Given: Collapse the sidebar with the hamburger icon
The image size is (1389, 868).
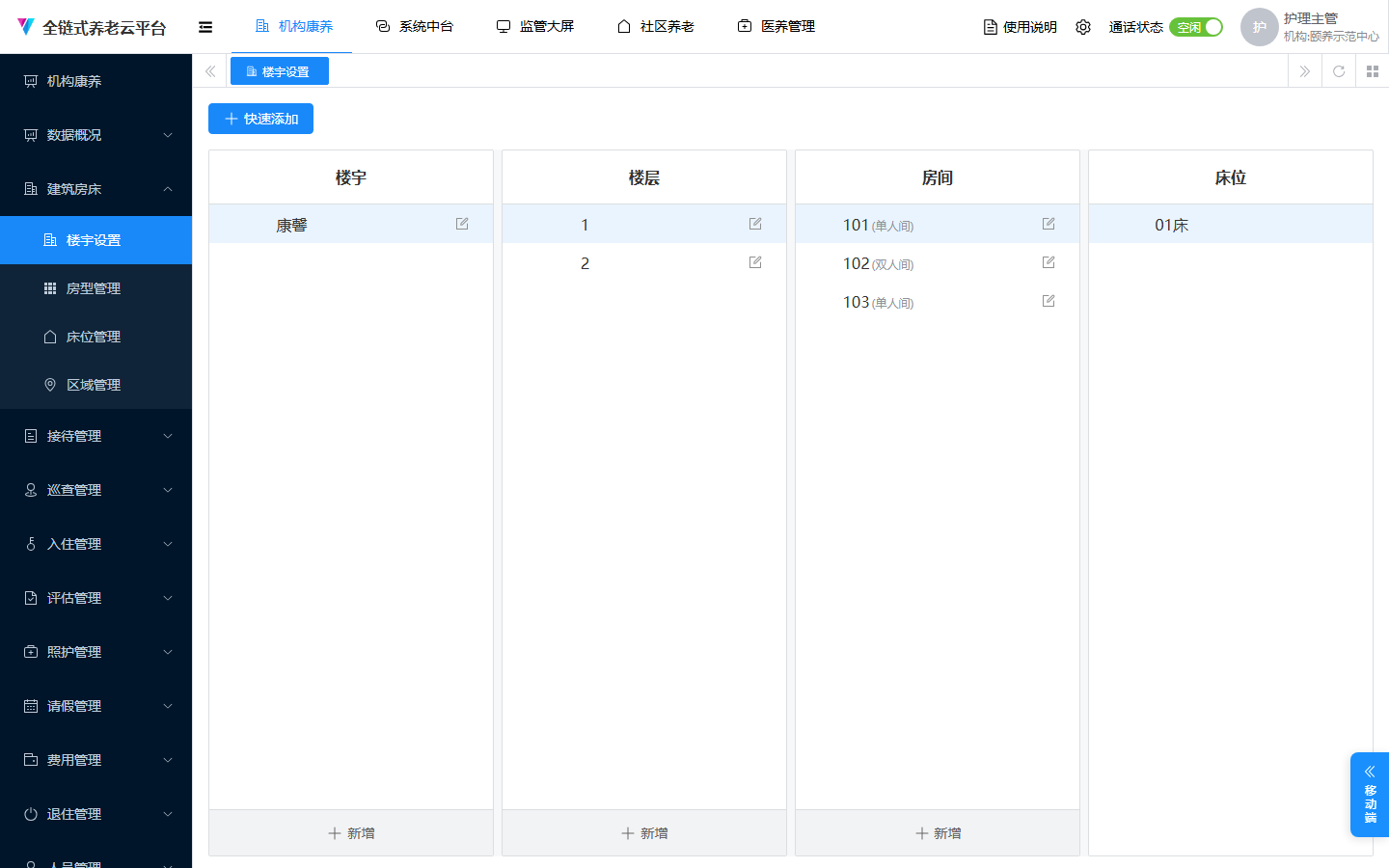Looking at the screenshot, I should [x=205, y=27].
